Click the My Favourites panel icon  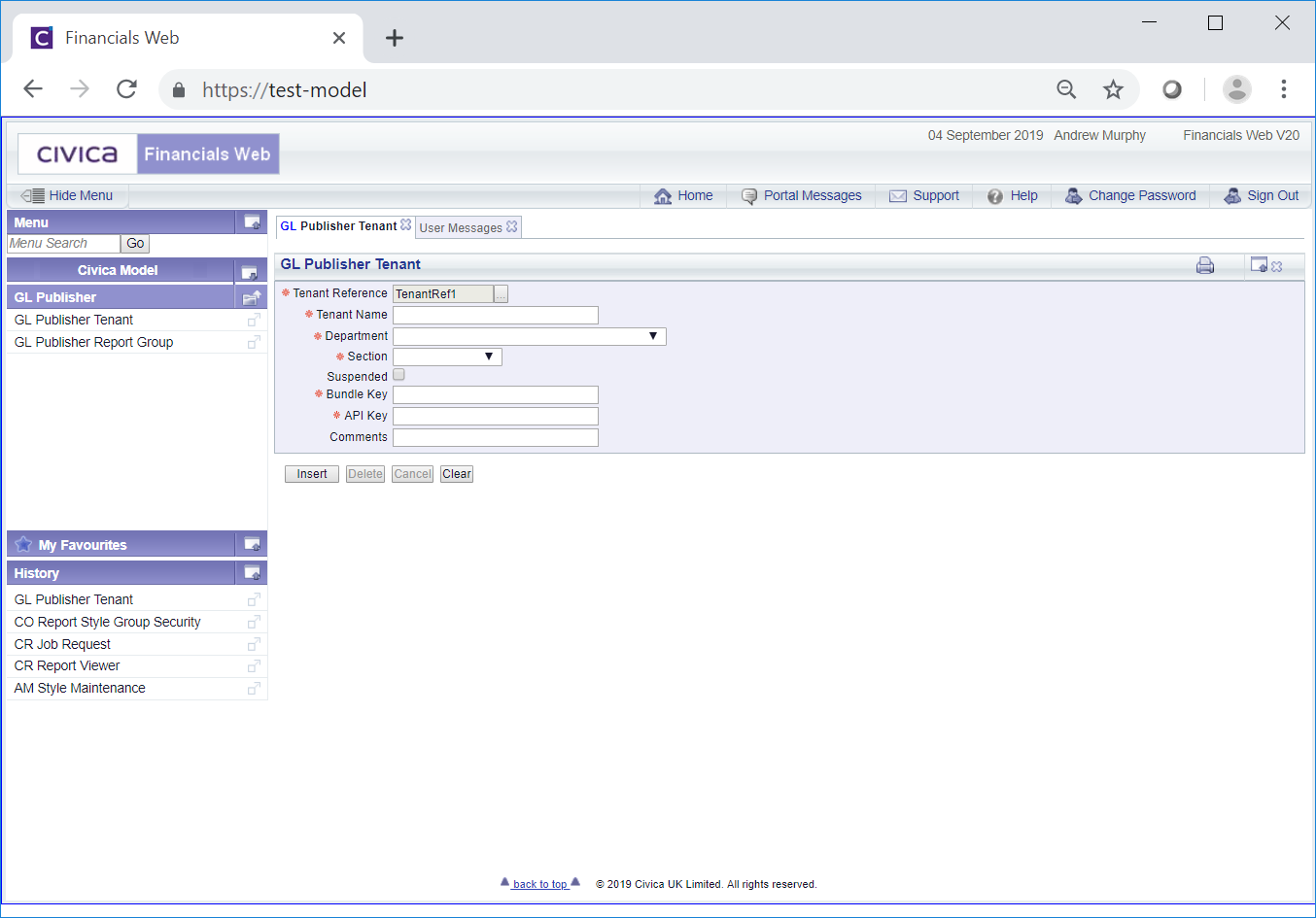point(252,545)
